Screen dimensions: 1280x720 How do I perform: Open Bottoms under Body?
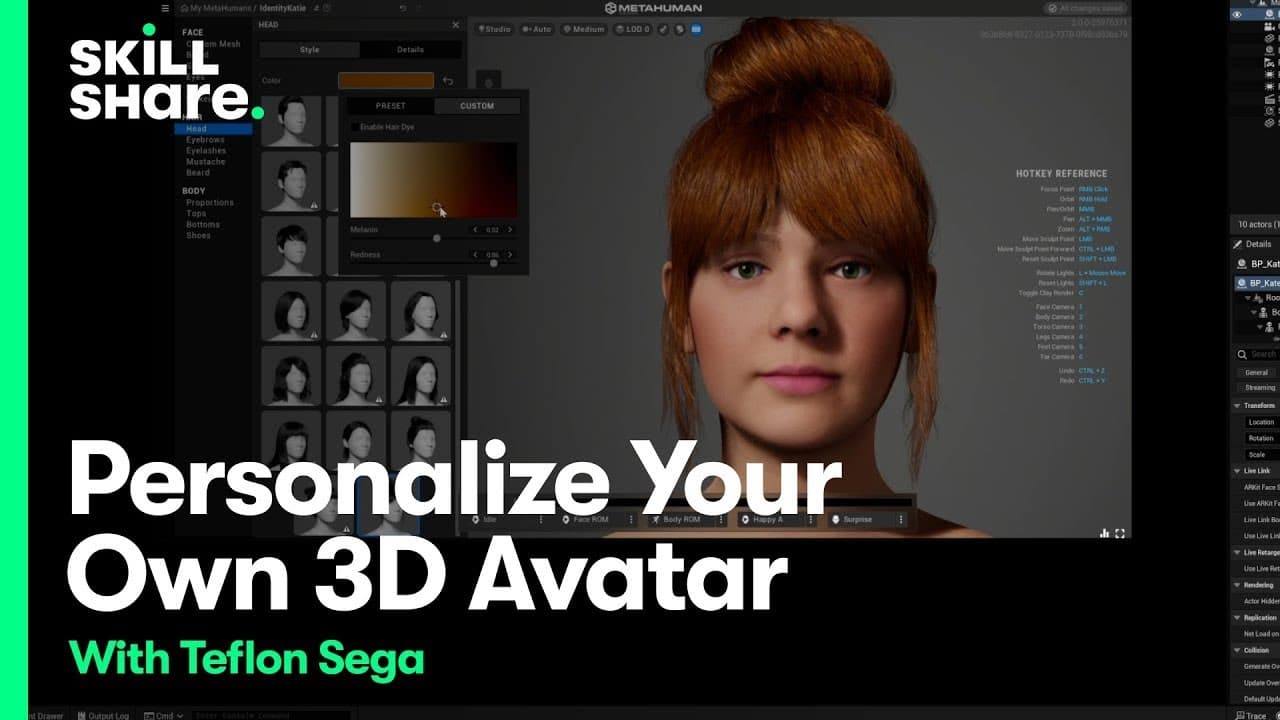coord(203,225)
